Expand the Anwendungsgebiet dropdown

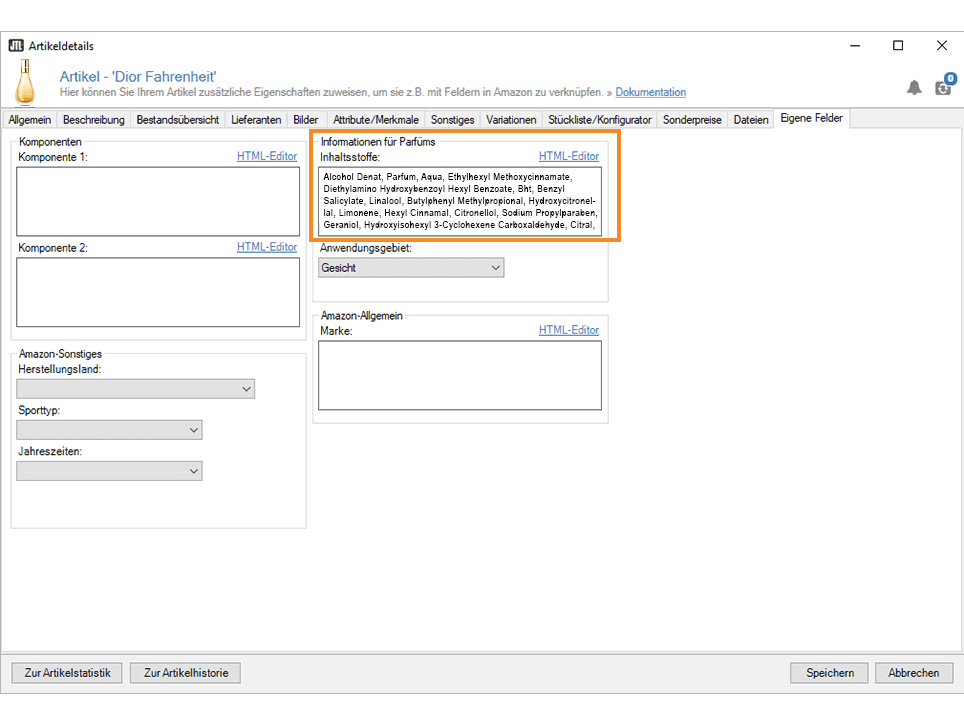[x=411, y=268]
